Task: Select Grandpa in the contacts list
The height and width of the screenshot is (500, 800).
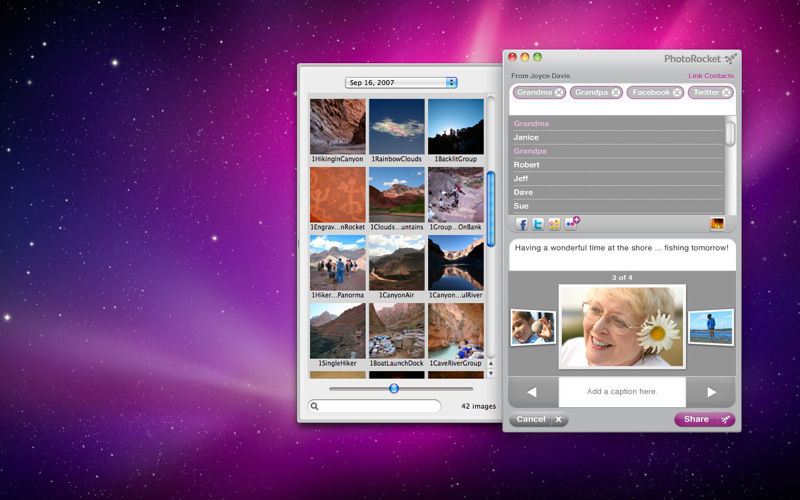Action: coord(616,151)
